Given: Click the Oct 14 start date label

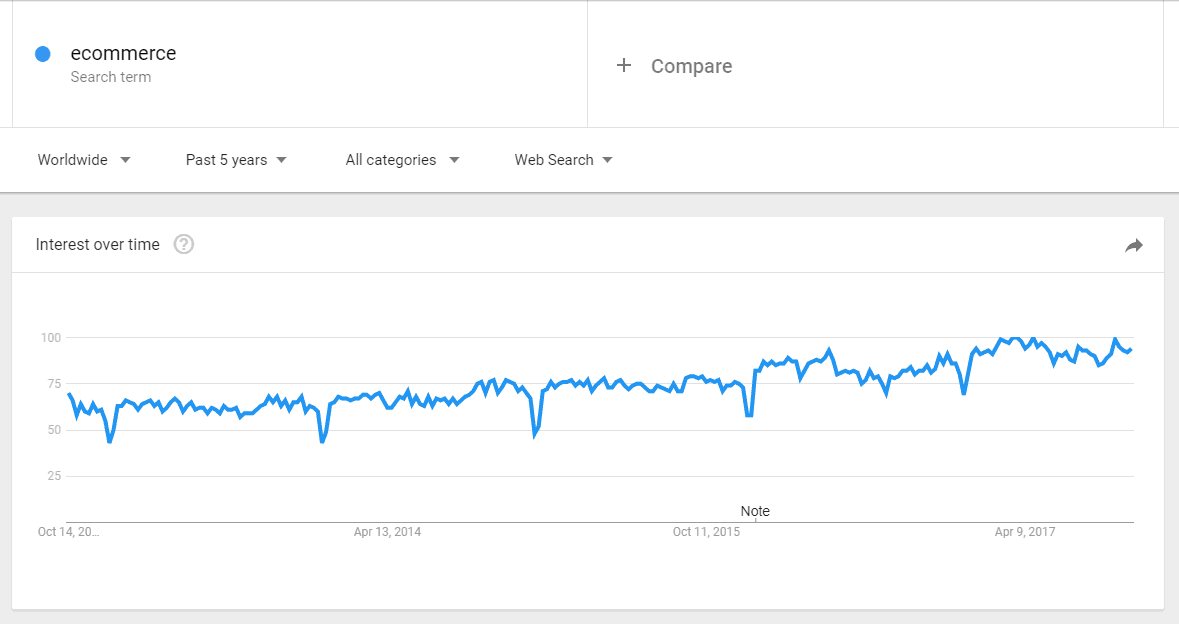Looking at the screenshot, I should click(x=68, y=532).
